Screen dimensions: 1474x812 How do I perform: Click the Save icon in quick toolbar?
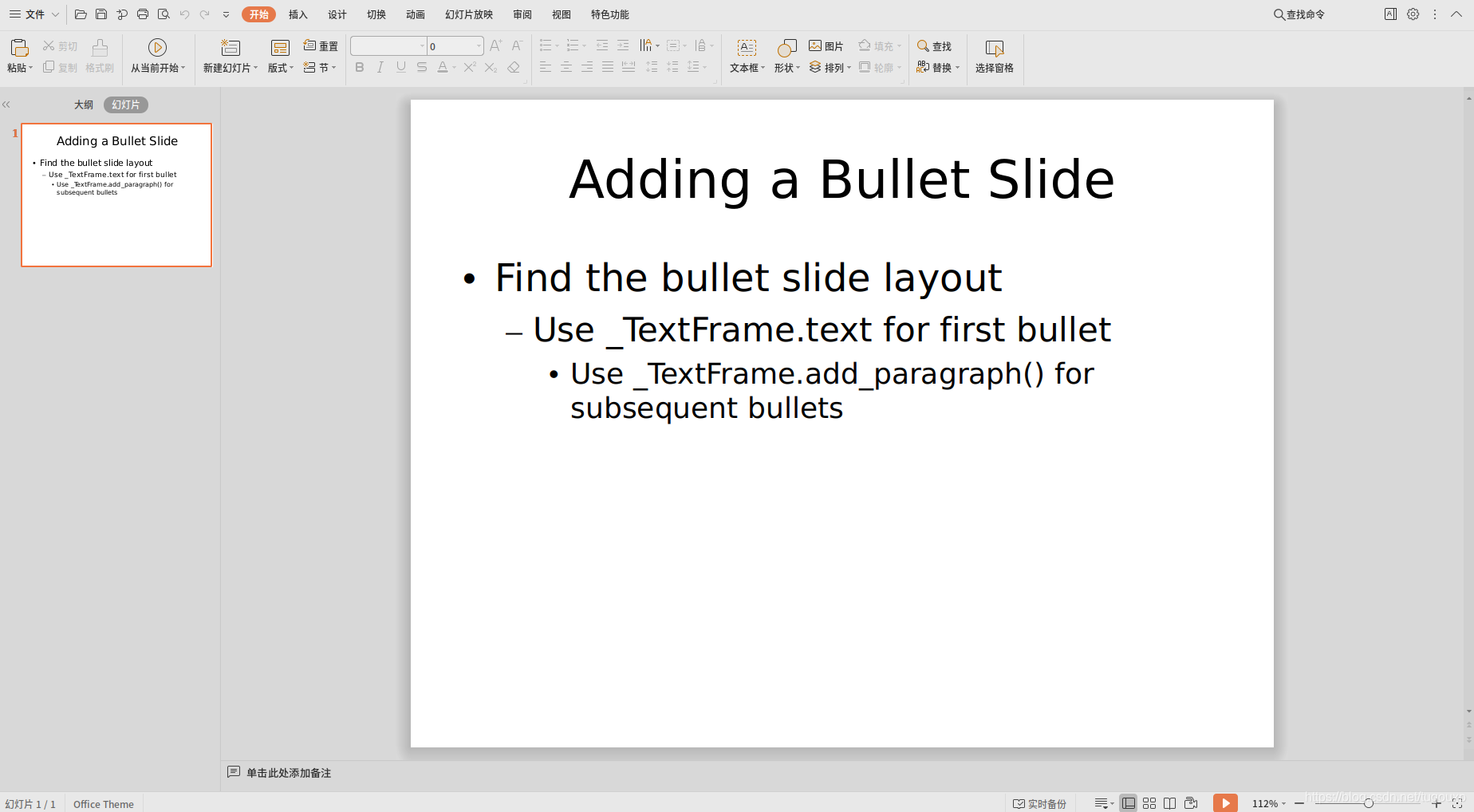101,14
